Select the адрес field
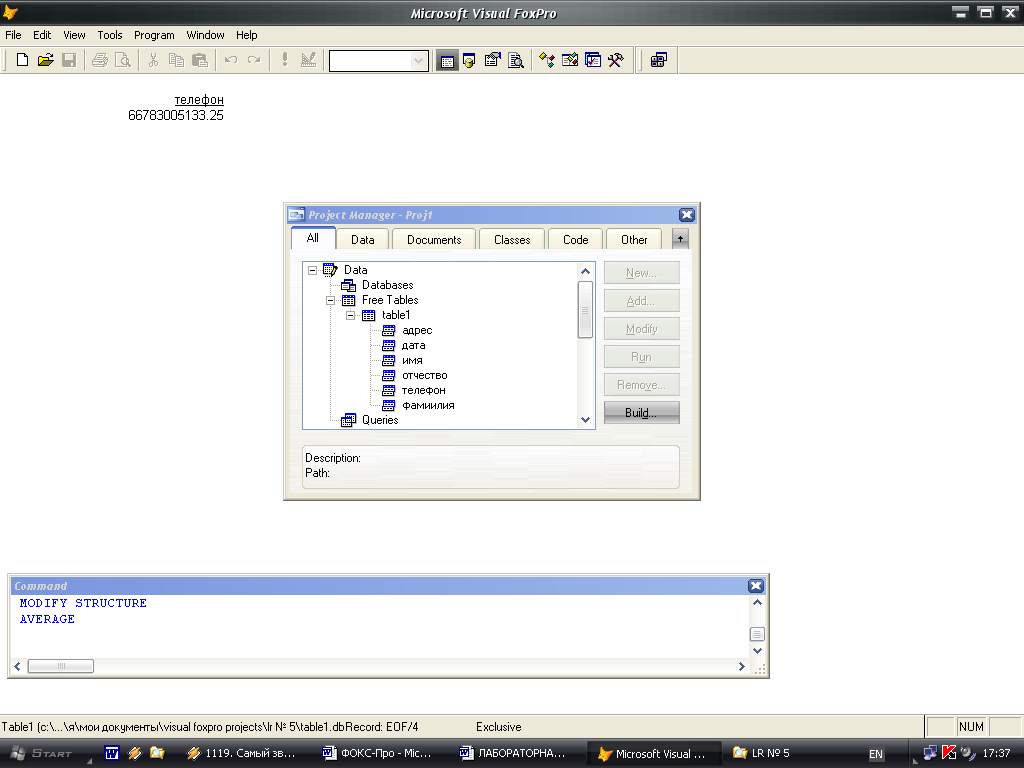Image resolution: width=1024 pixels, height=768 pixels. point(417,330)
